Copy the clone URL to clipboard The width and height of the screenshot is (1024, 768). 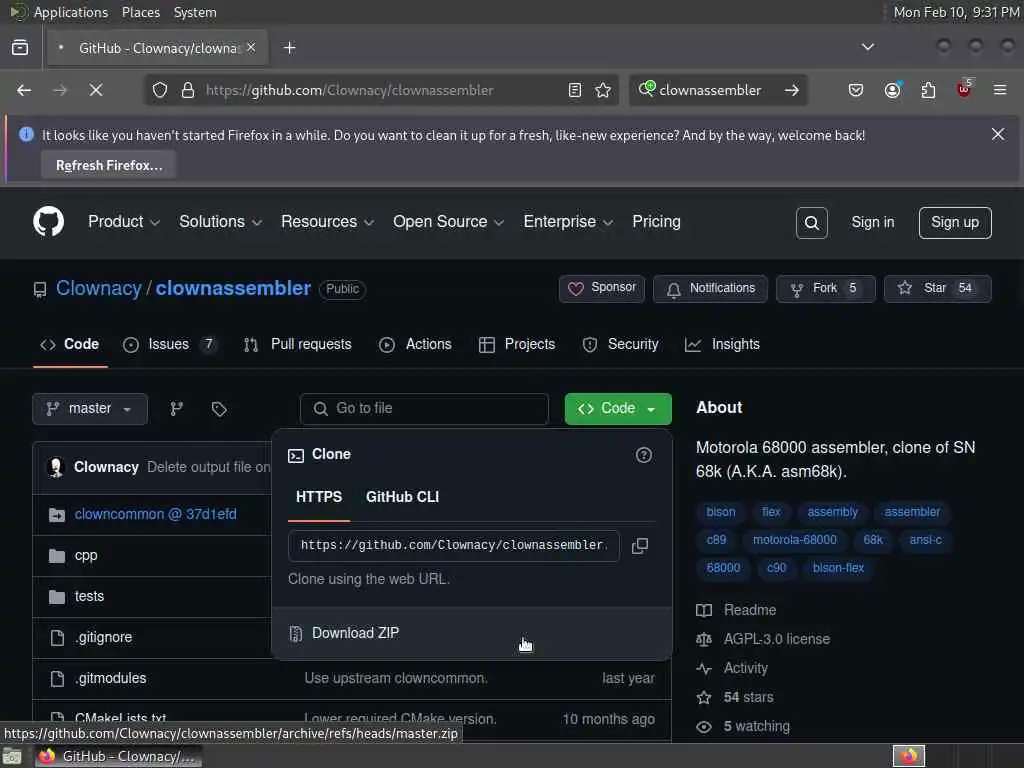640,545
